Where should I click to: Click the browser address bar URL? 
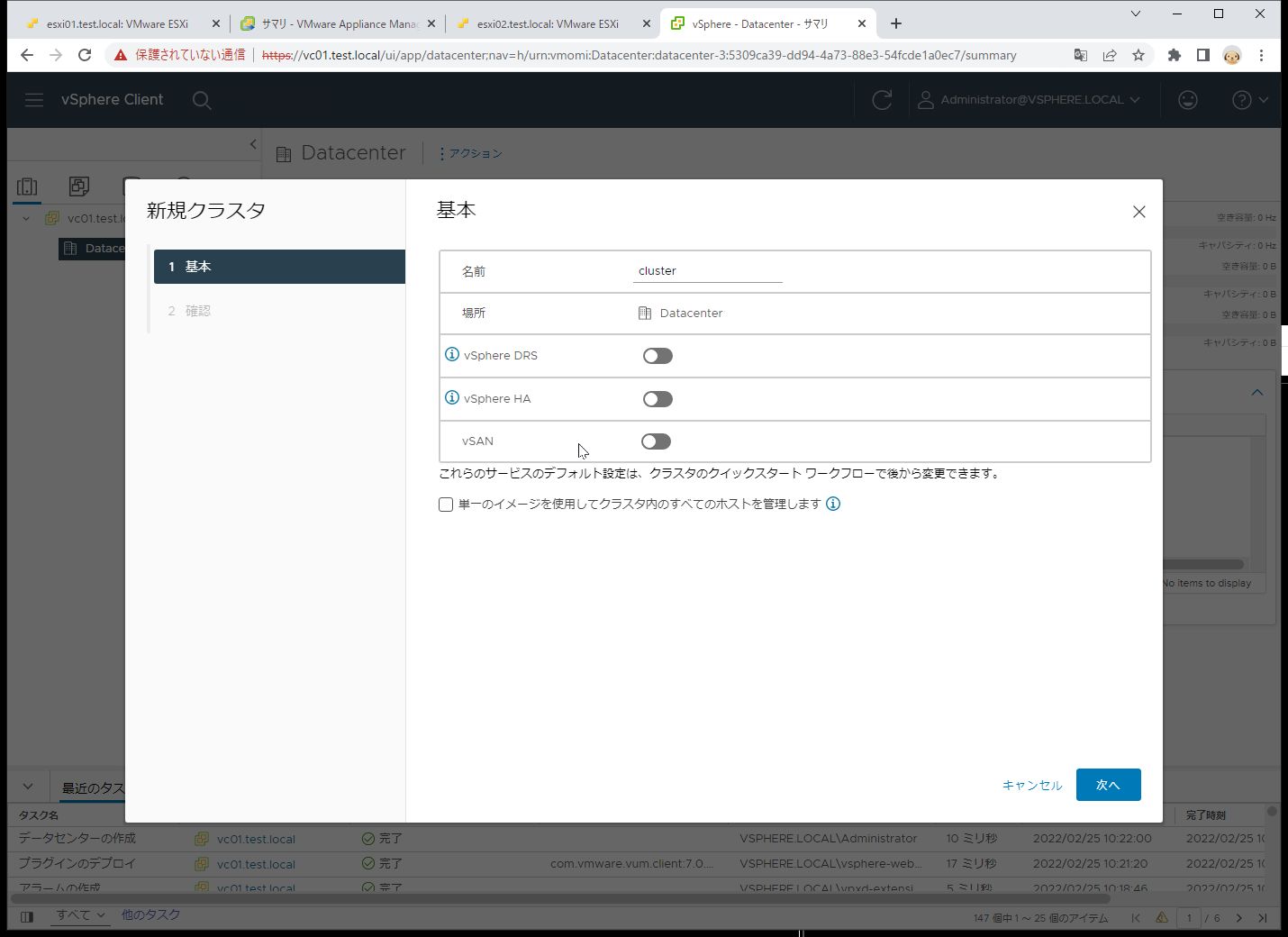639,55
